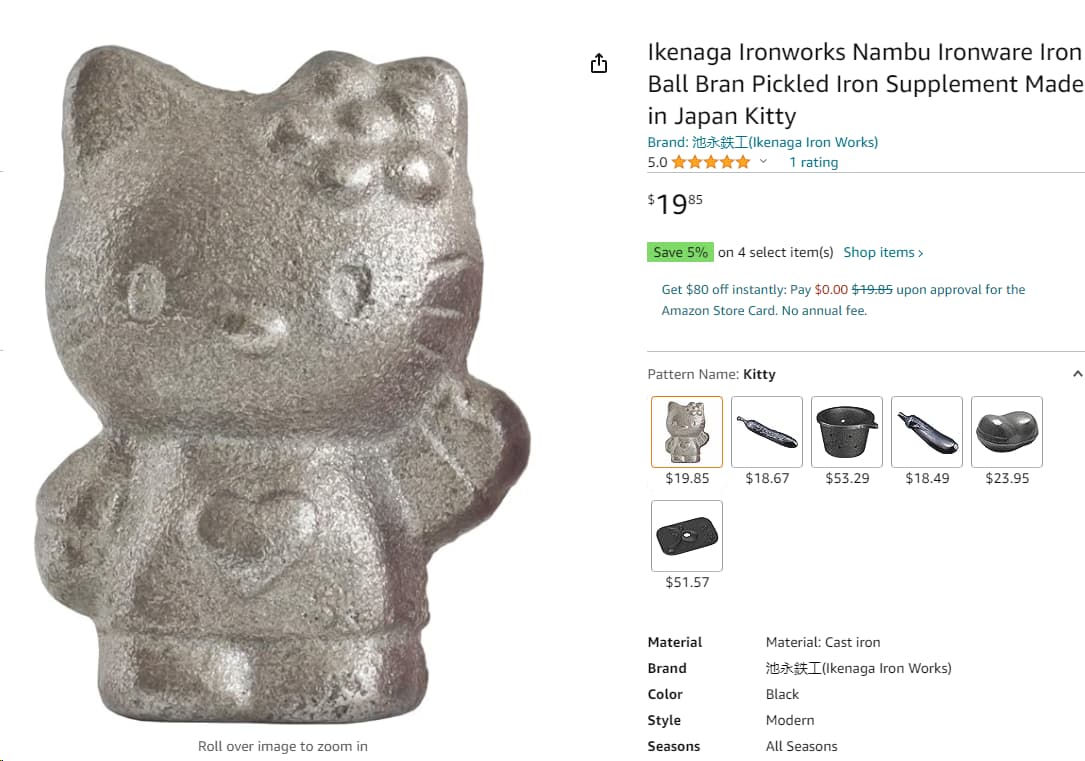The image size is (1085, 761).
Task: Click the 'Shop items' link
Action: coord(883,253)
